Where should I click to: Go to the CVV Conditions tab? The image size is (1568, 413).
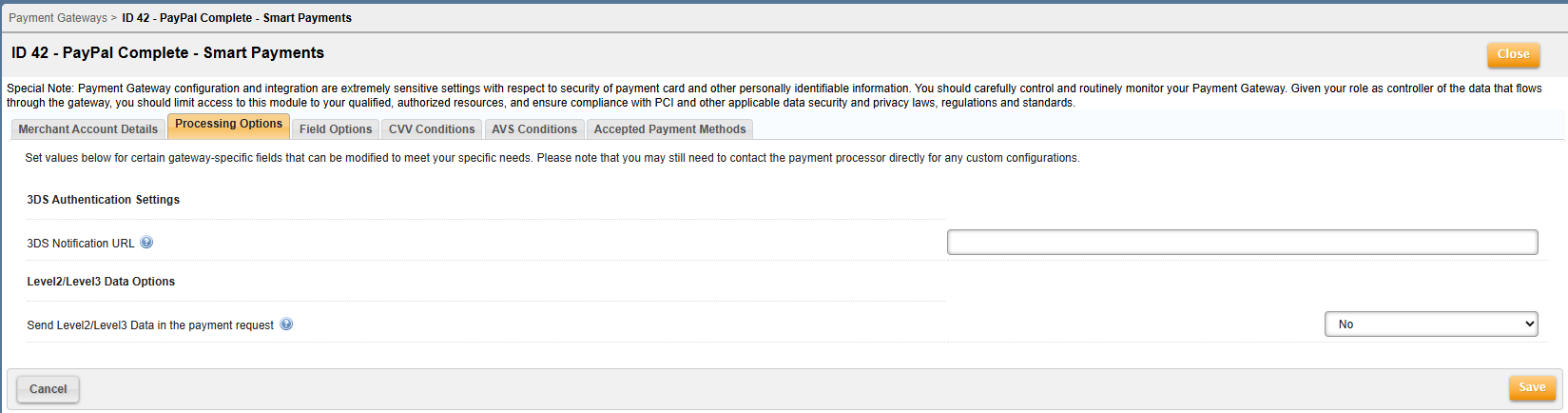click(432, 129)
